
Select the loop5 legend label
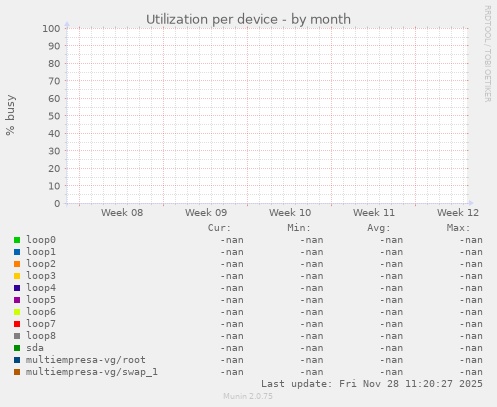[41, 300]
